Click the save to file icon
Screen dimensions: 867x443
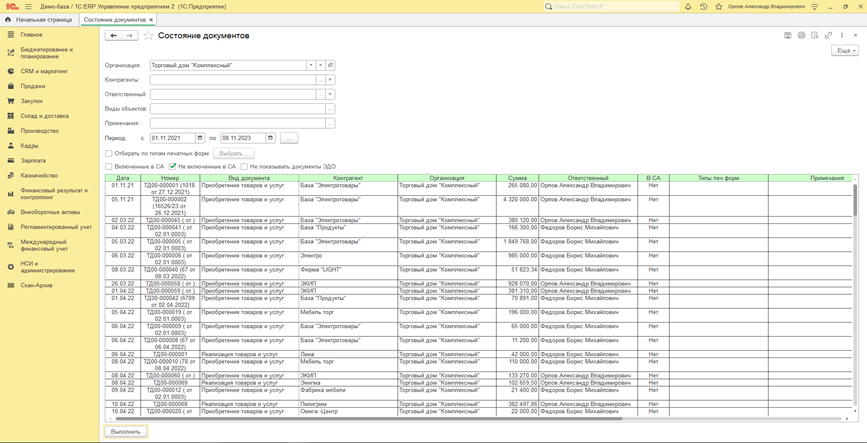787,35
